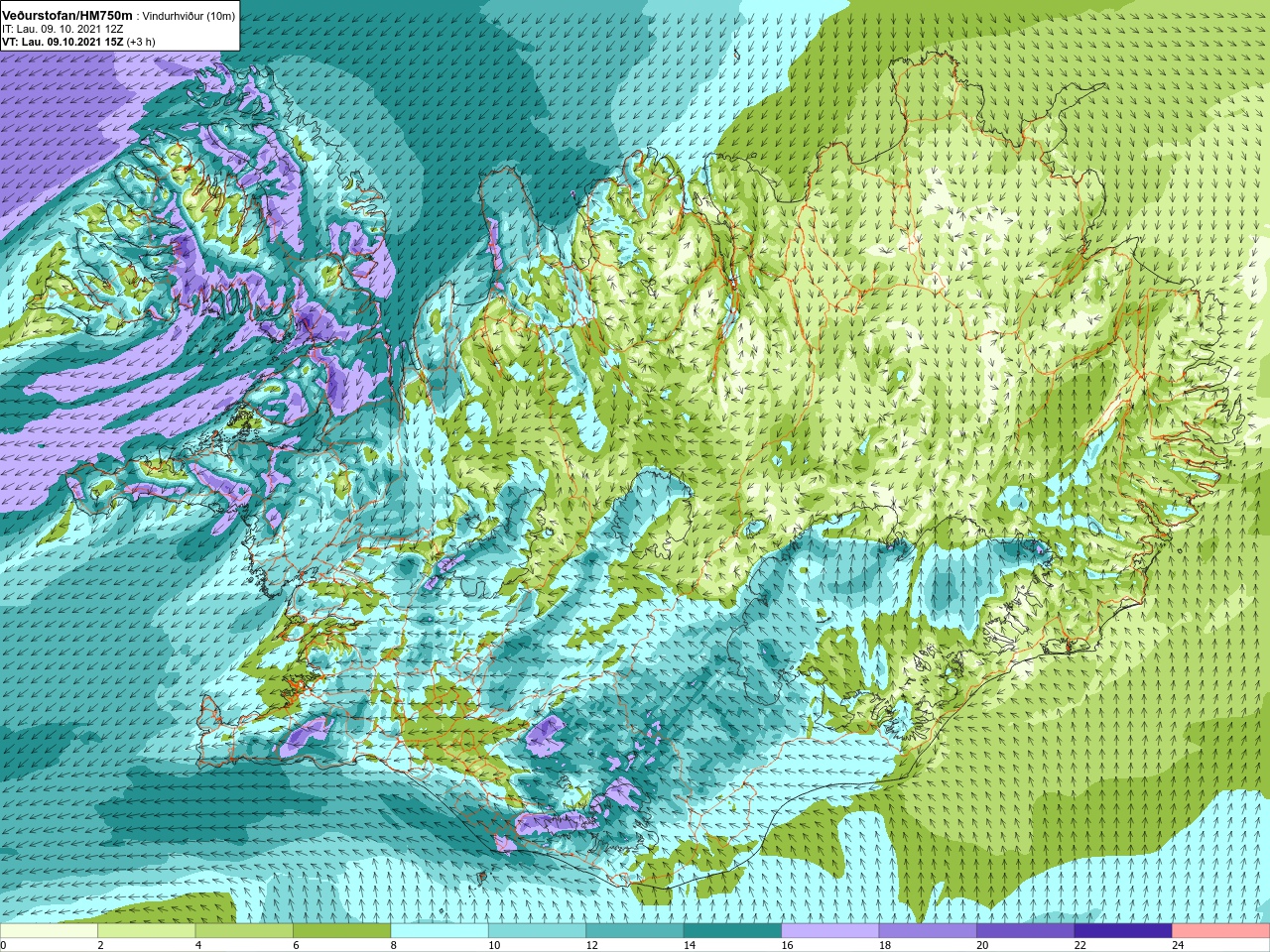The height and width of the screenshot is (952, 1270).
Task: Click the Vindurhviður (10m) label
Action: (x=190, y=16)
